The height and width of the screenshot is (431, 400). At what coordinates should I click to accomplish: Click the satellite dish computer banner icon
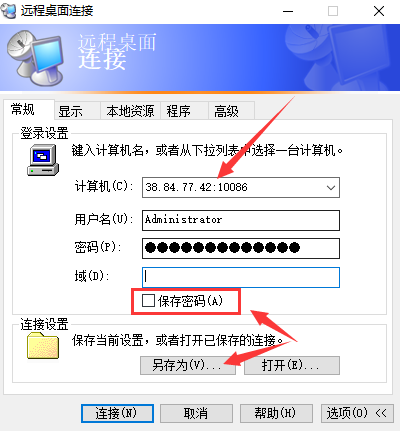tap(35, 57)
